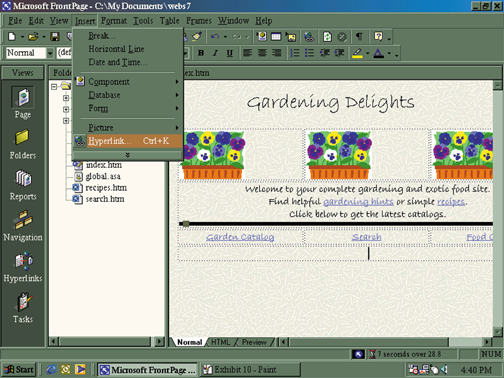Viewport: 504px width, 378px height.
Task: Toggle Underline formatting button
Action: pyautogui.click(x=230, y=53)
